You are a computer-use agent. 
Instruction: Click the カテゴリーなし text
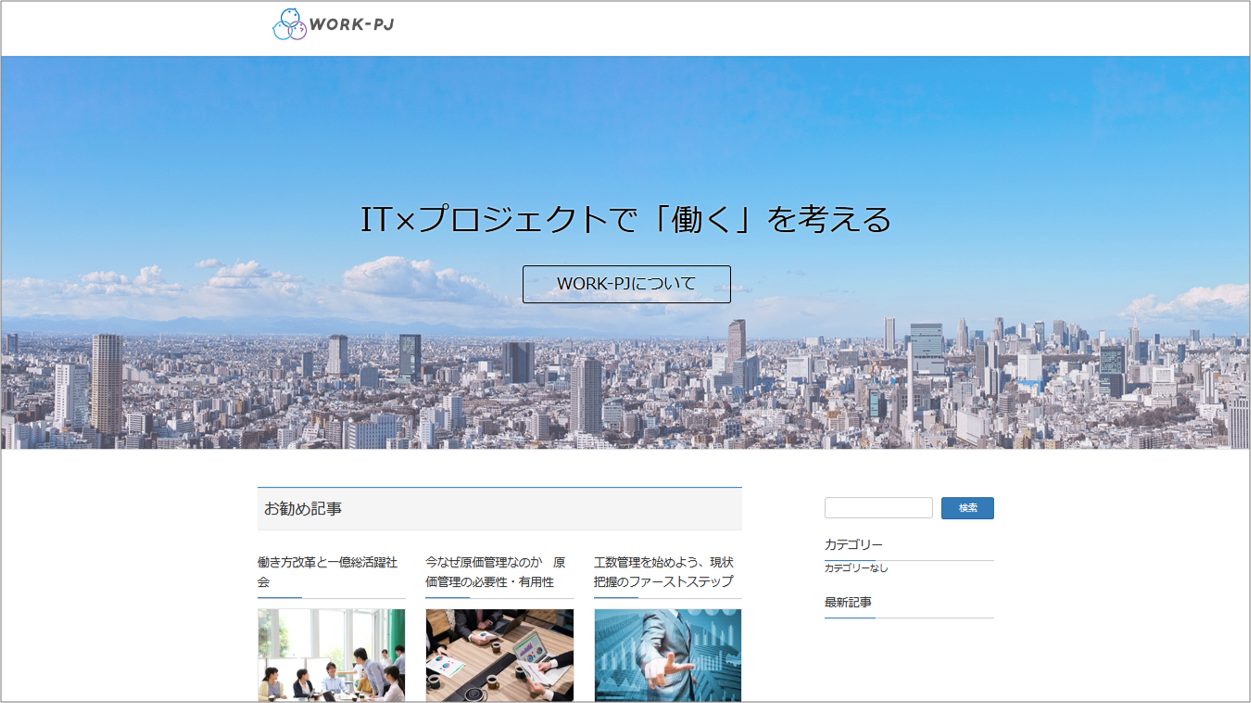click(x=856, y=568)
